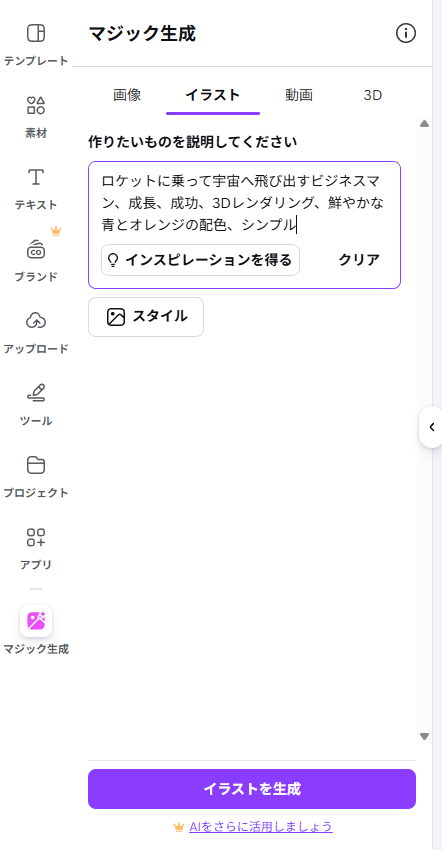Select the ツール (Tools) draw icon
Viewport: 442px width, 850px height.
(x=36, y=393)
